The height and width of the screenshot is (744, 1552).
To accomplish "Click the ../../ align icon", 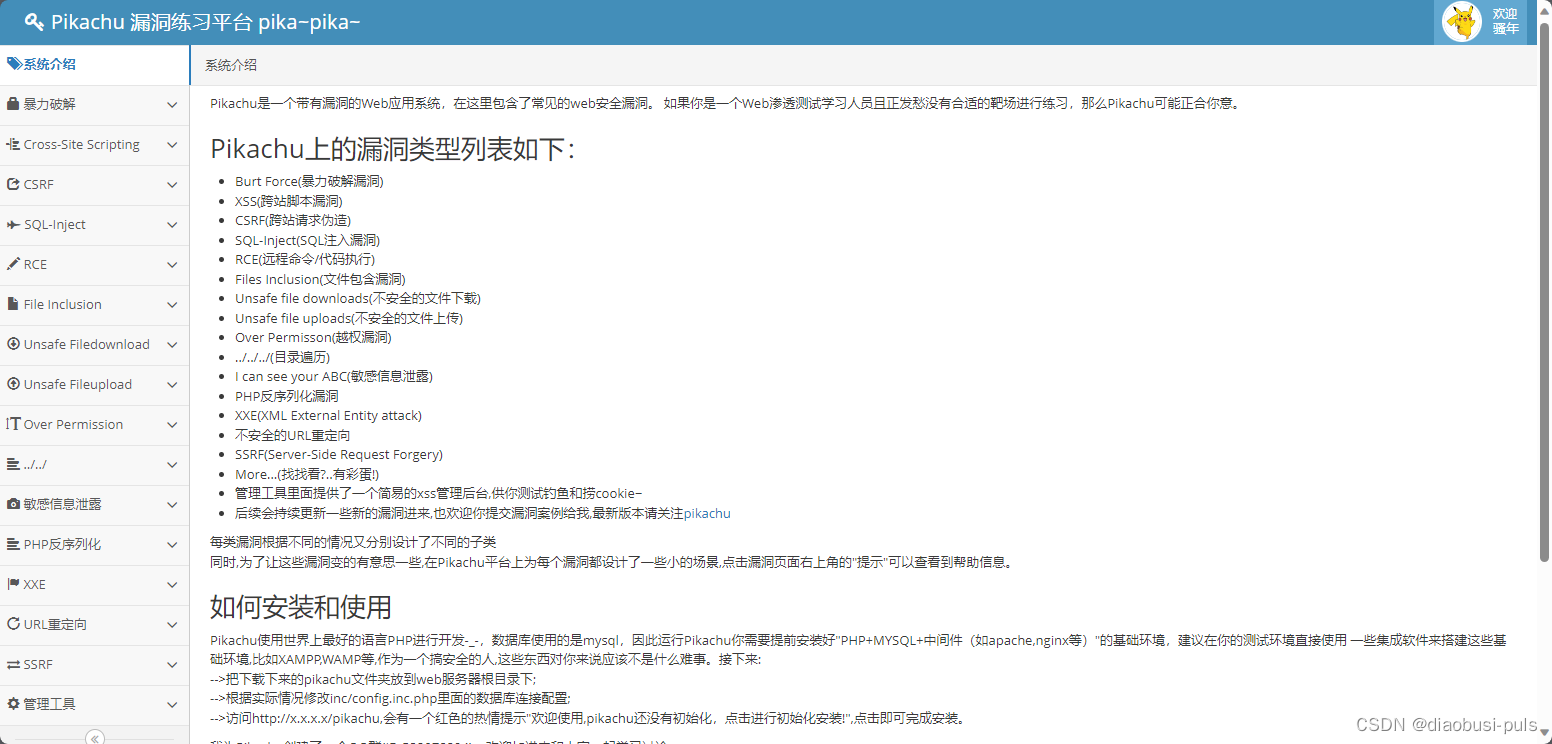I will click(13, 464).
